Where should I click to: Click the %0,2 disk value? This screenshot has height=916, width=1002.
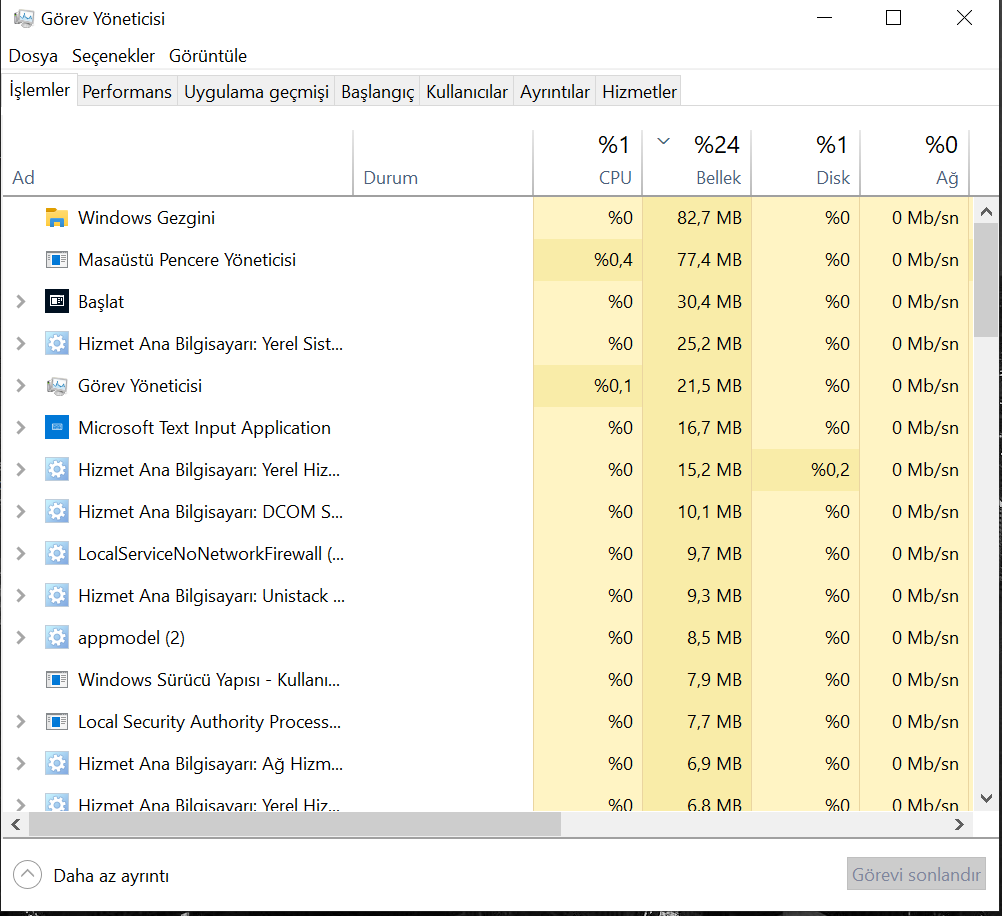click(831, 470)
